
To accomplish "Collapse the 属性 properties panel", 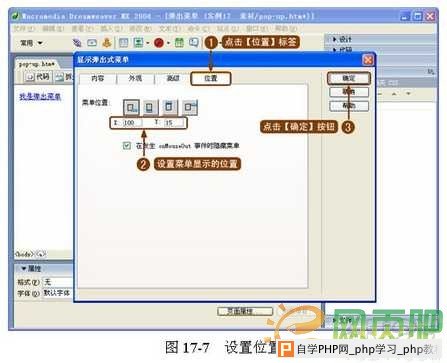I will pos(31,269).
